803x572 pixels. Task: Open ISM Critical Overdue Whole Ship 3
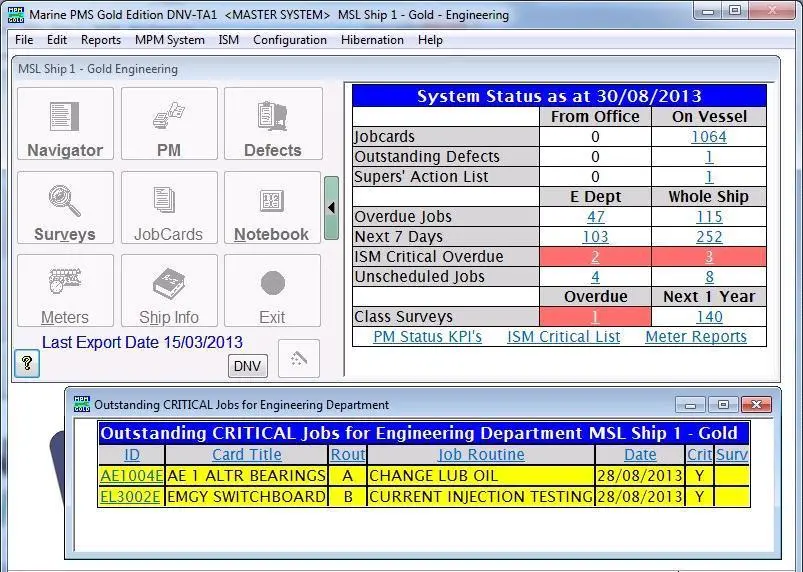point(709,257)
